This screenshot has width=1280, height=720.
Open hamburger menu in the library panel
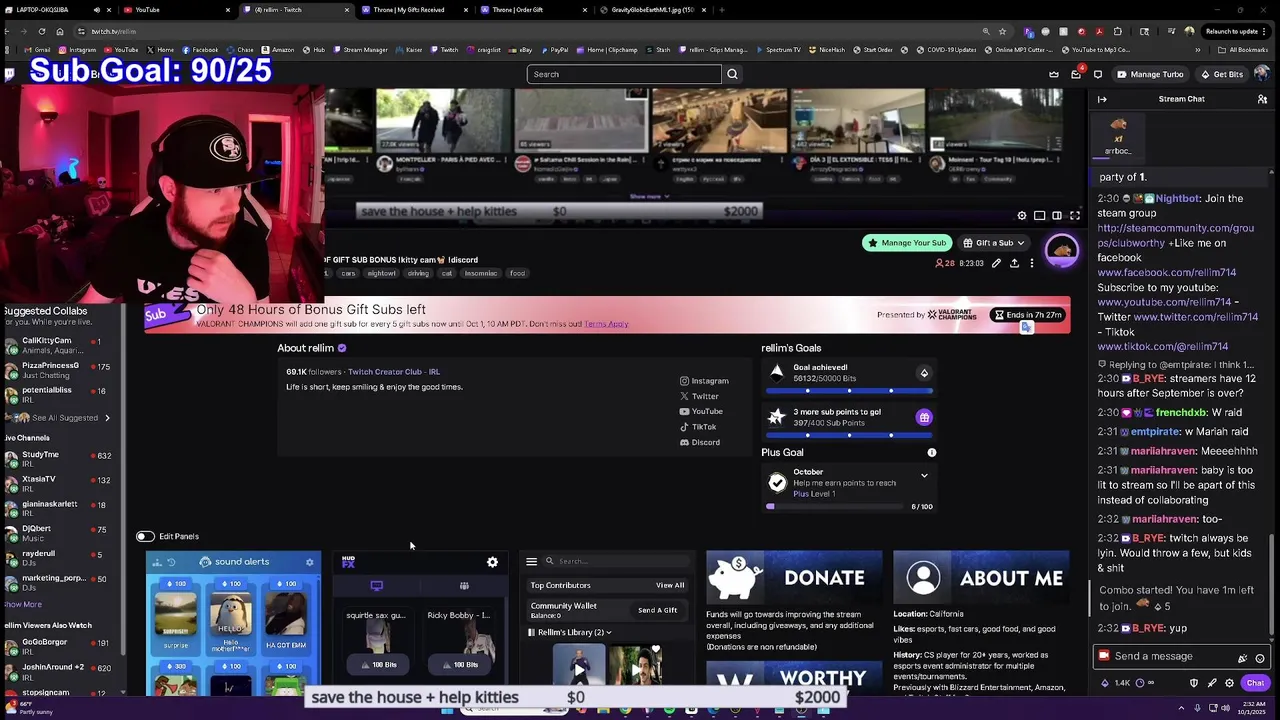pyautogui.click(x=532, y=562)
